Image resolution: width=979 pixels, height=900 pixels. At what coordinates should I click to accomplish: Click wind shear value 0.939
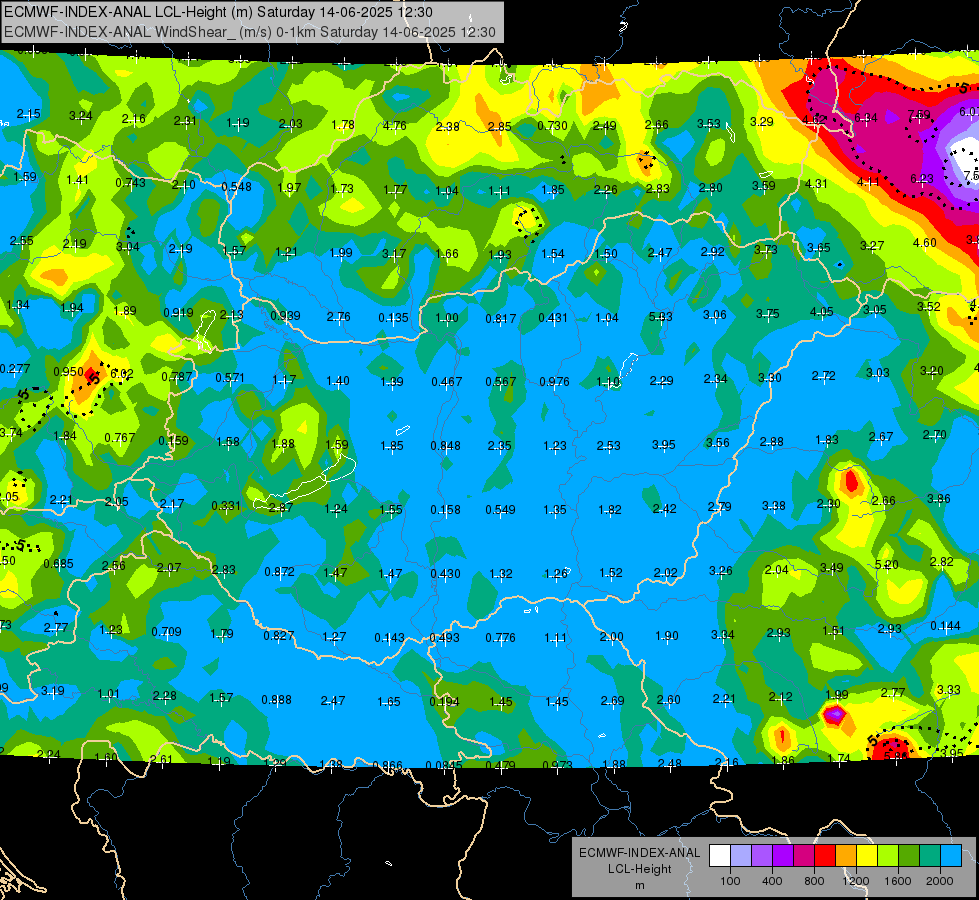(x=285, y=315)
